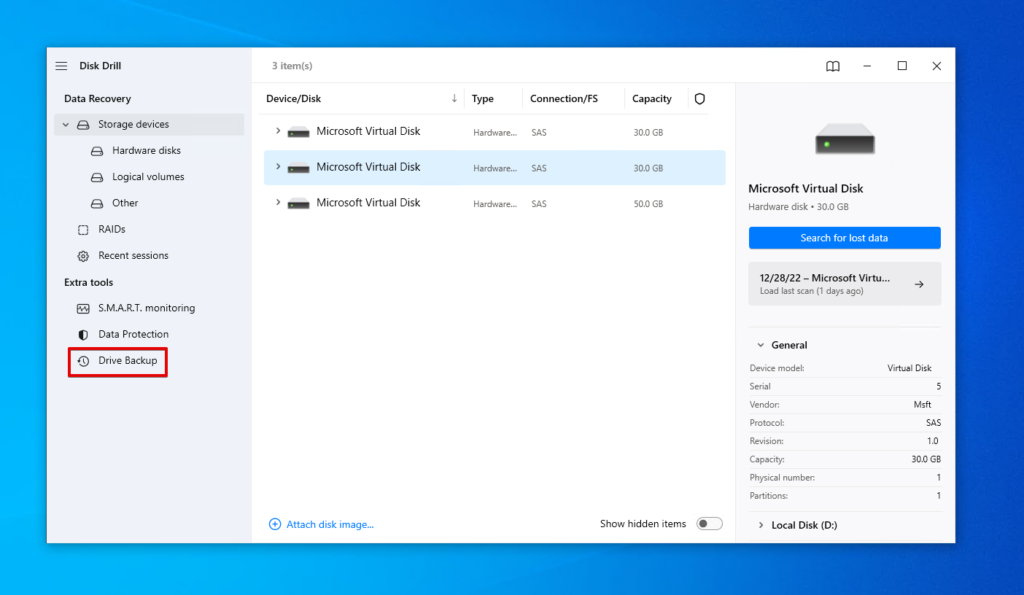This screenshot has width=1024, height=595.
Task: Click the Data Recovery section heading
Action: click(x=97, y=99)
